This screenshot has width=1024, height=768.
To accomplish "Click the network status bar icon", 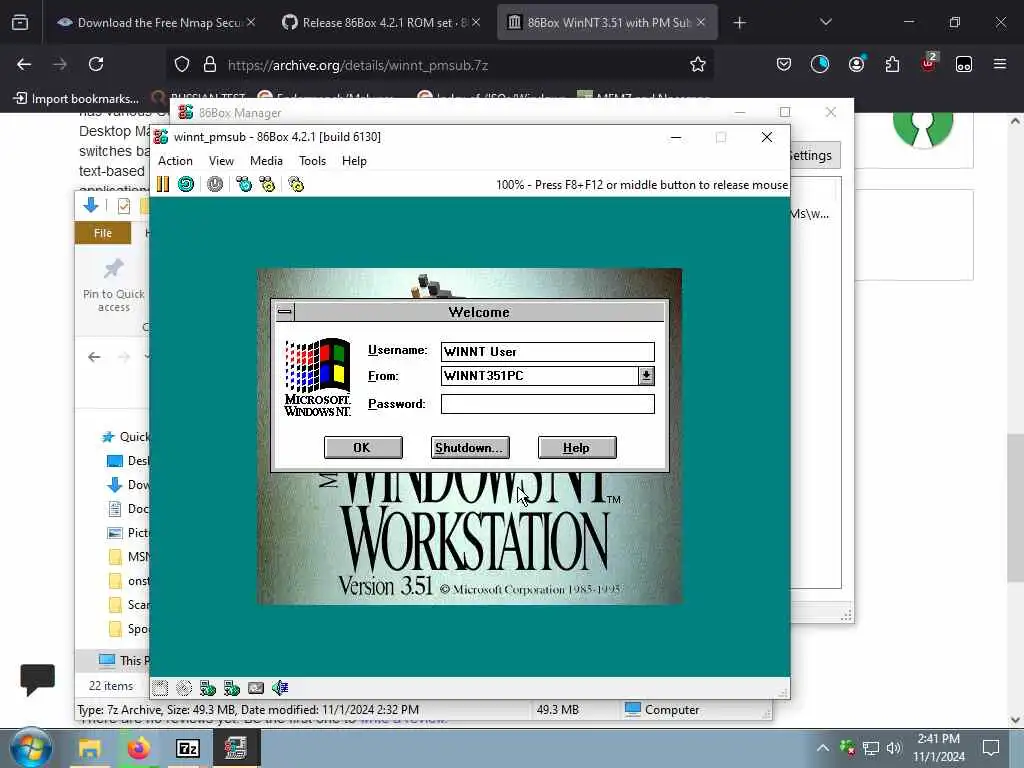I will click(256, 688).
